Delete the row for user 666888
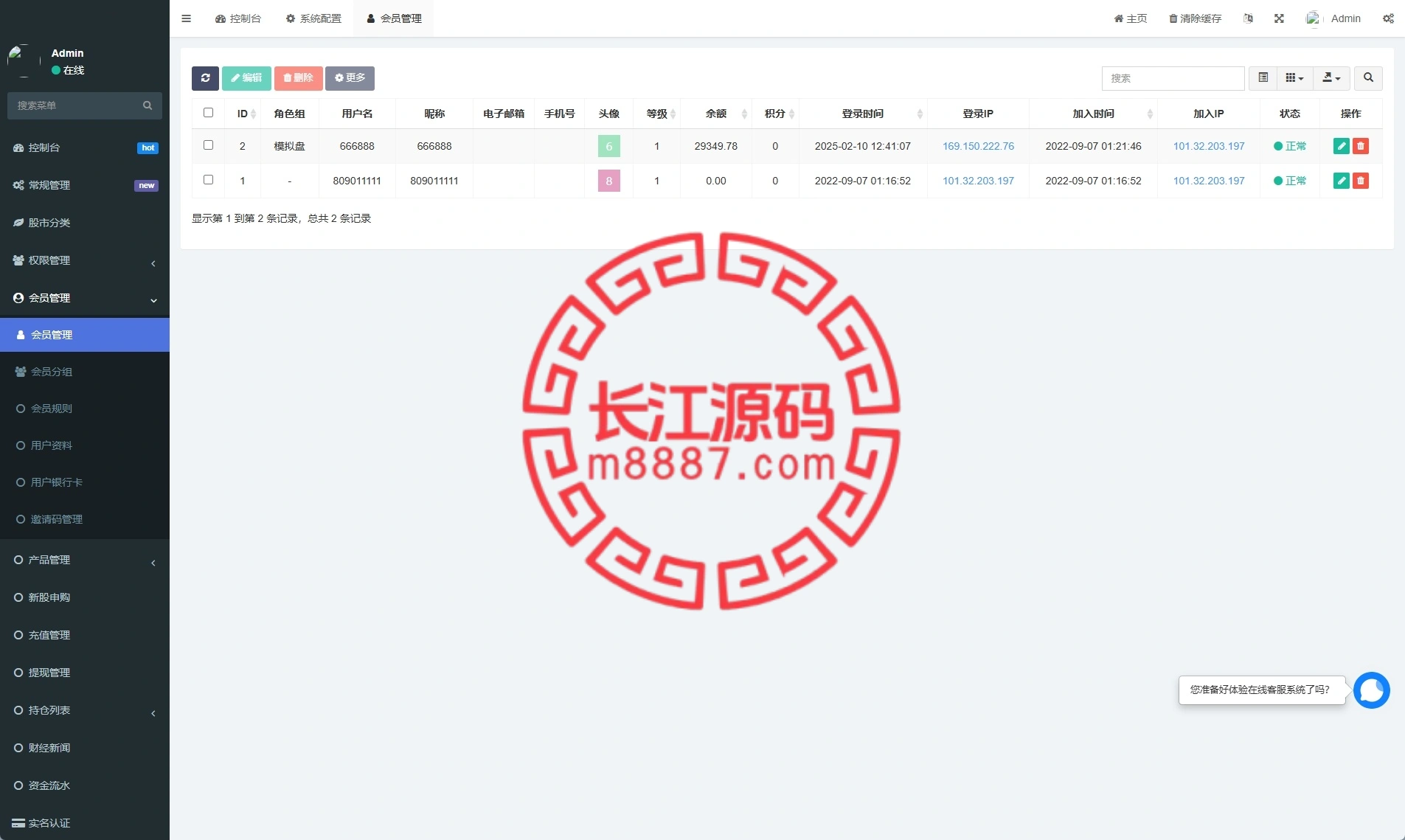 click(x=1361, y=146)
